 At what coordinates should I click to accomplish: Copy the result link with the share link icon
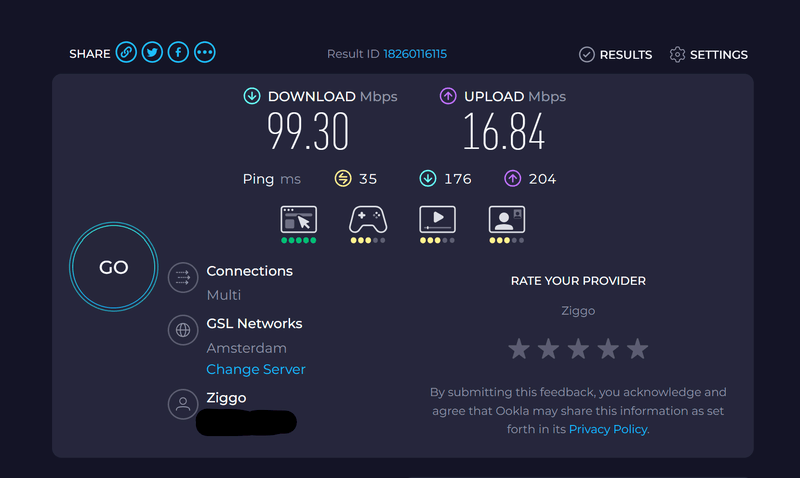pos(126,52)
